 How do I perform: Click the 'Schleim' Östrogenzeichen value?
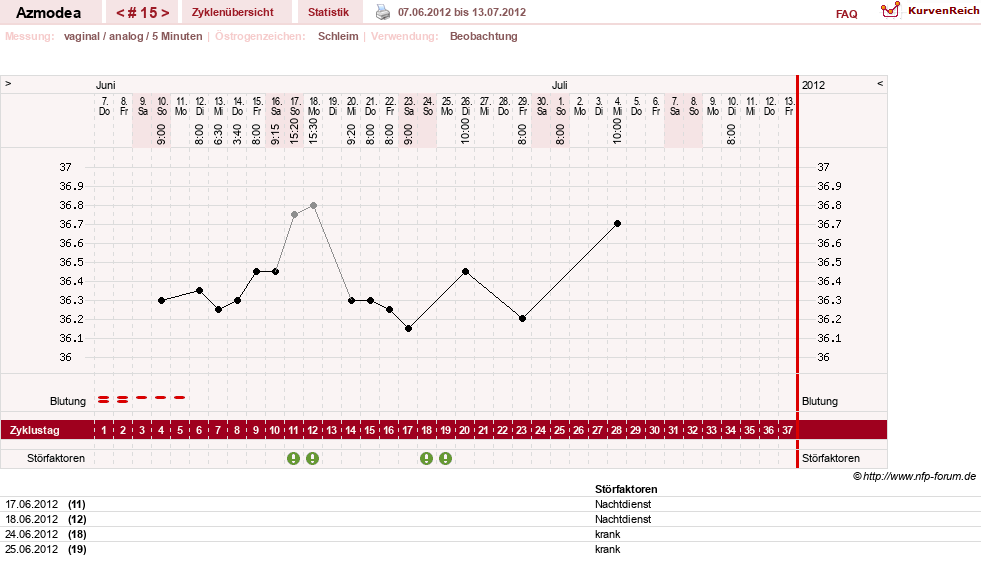[x=338, y=36]
